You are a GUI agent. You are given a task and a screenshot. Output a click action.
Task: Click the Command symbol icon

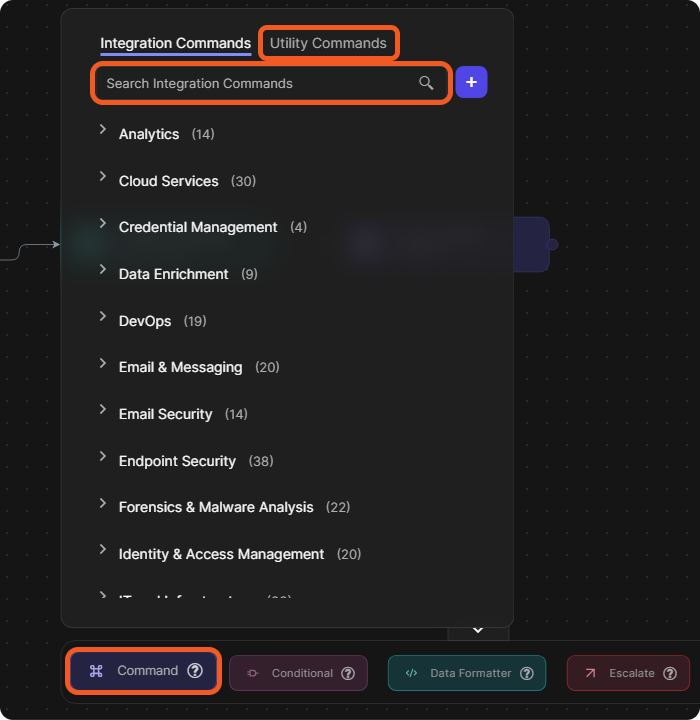pyautogui.click(x=96, y=671)
